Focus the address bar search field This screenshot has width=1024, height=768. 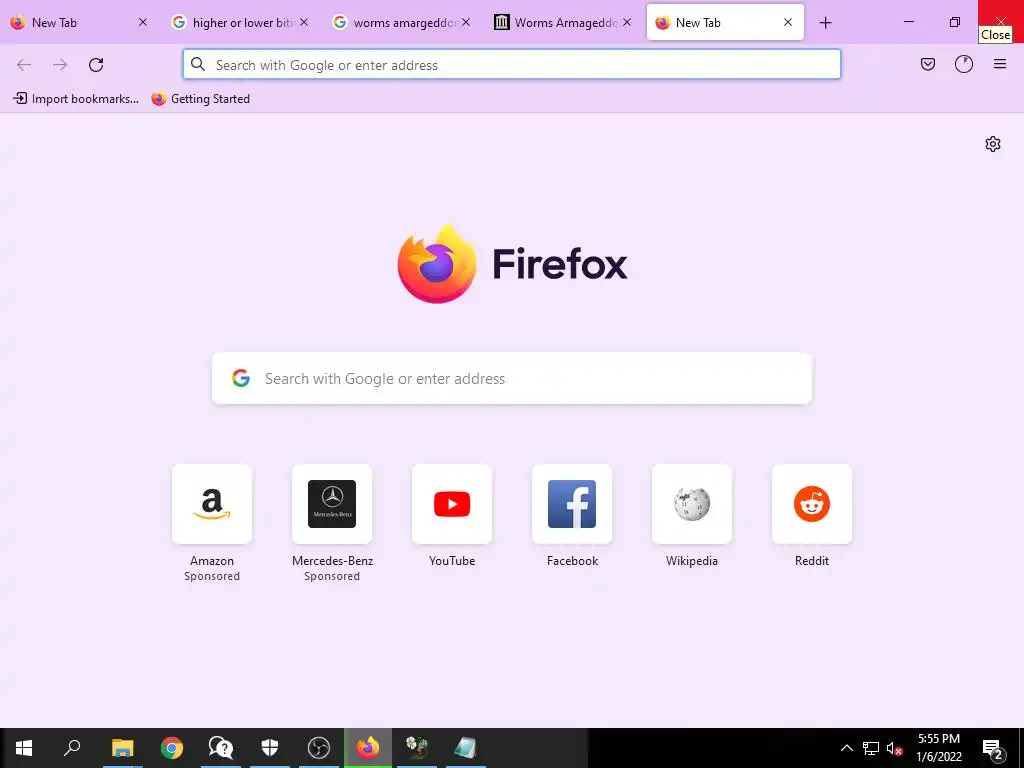[x=511, y=65]
